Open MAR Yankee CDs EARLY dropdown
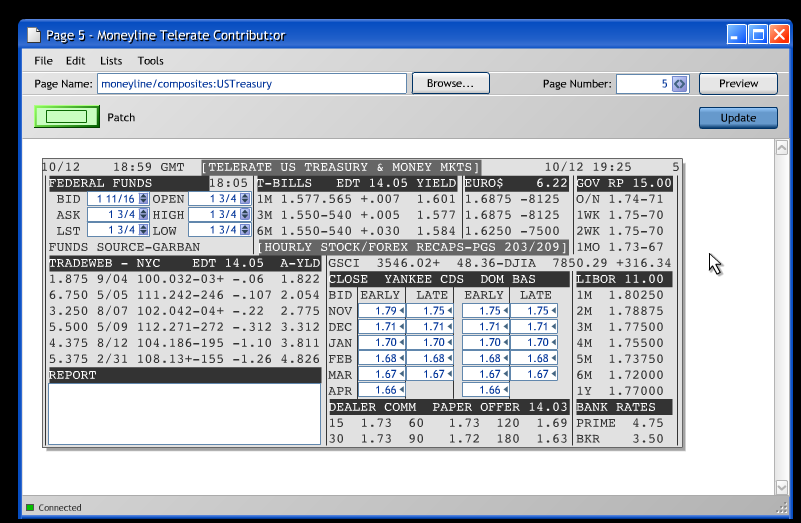 402,374
